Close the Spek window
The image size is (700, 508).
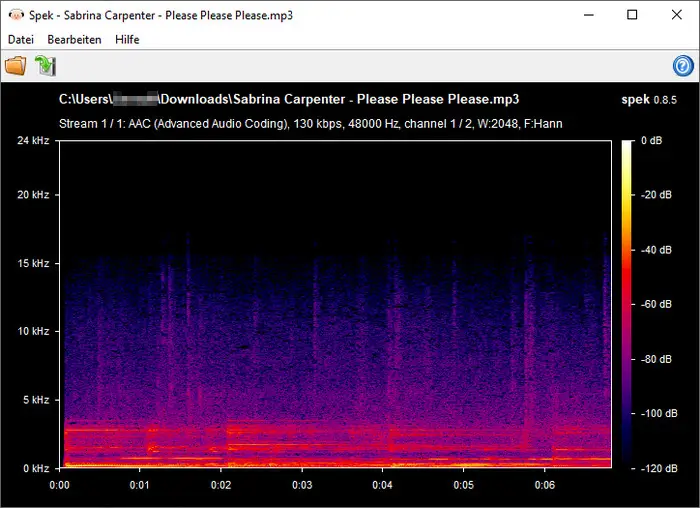(x=677, y=15)
